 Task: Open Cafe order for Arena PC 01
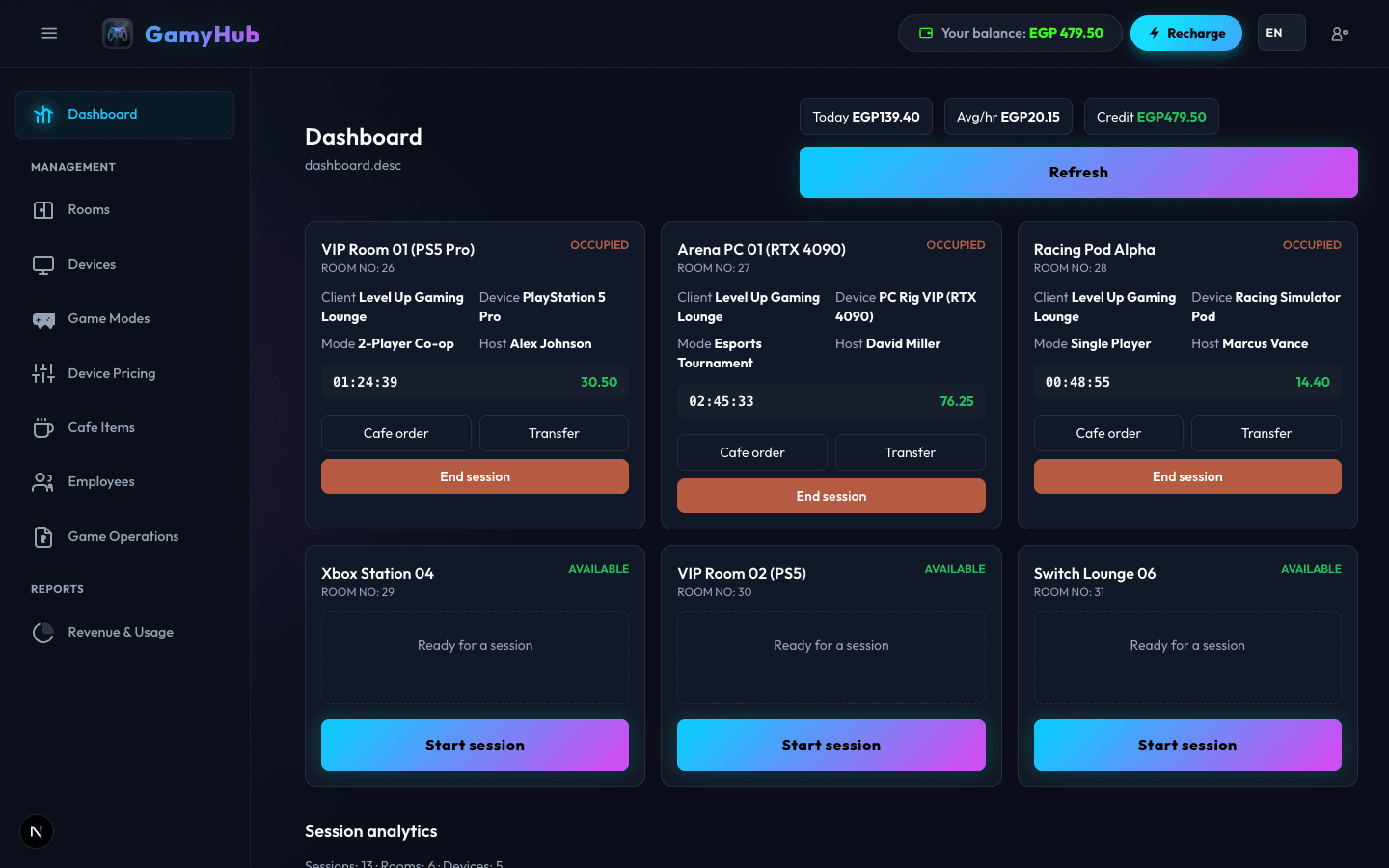752,452
